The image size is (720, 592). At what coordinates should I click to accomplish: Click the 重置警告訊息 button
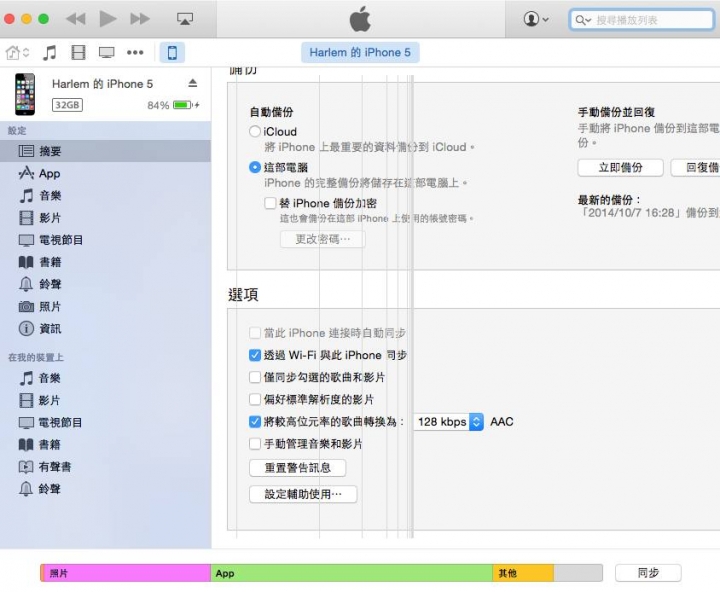tap(298, 468)
